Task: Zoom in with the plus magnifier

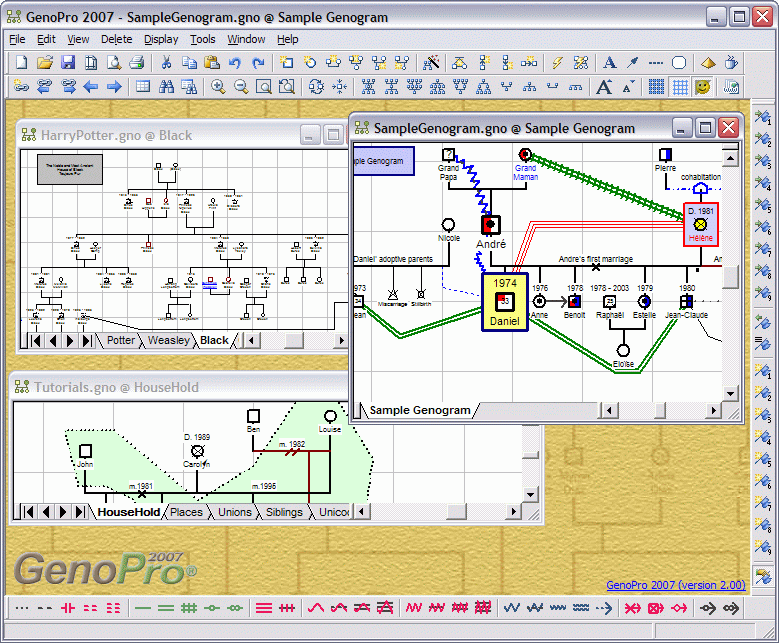Action: point(218,87)
